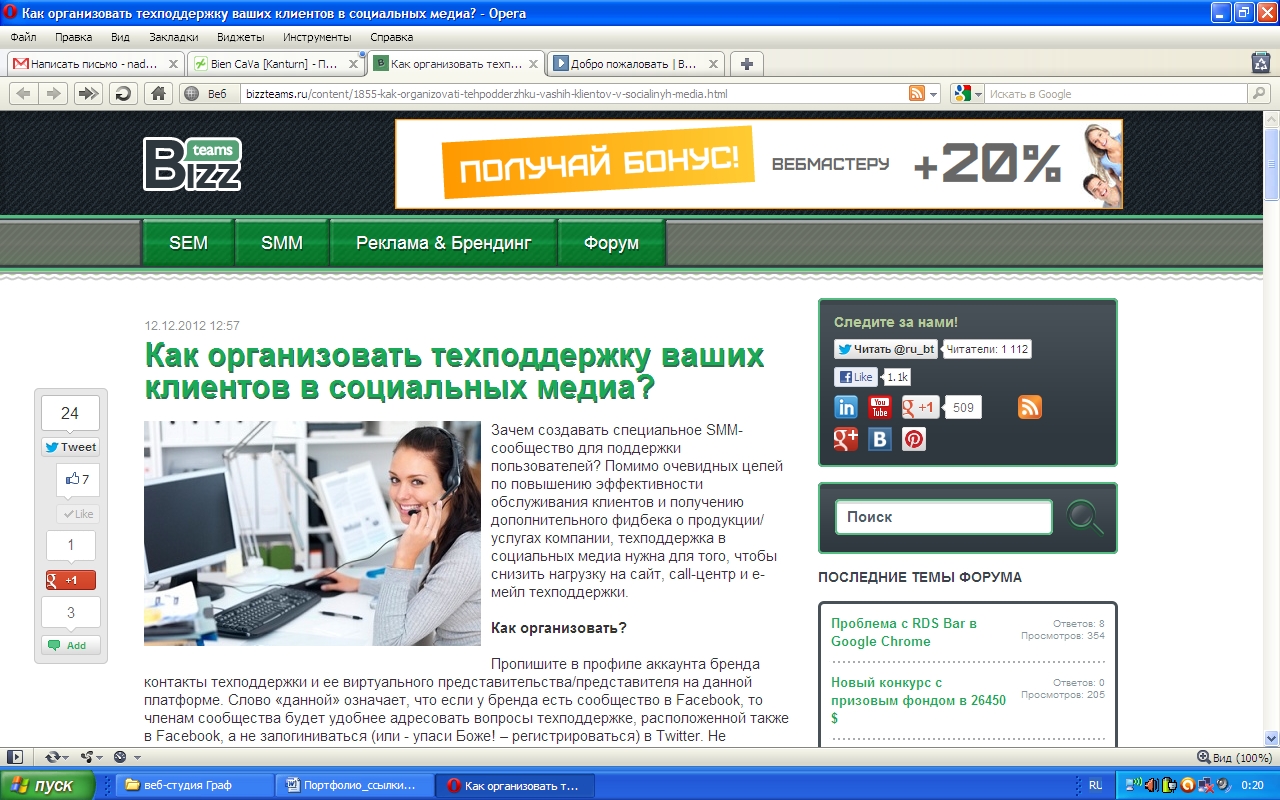Go back with the browser's Back arrow
This screenshot has height=800, width=1280.
(x=24, y=93)
